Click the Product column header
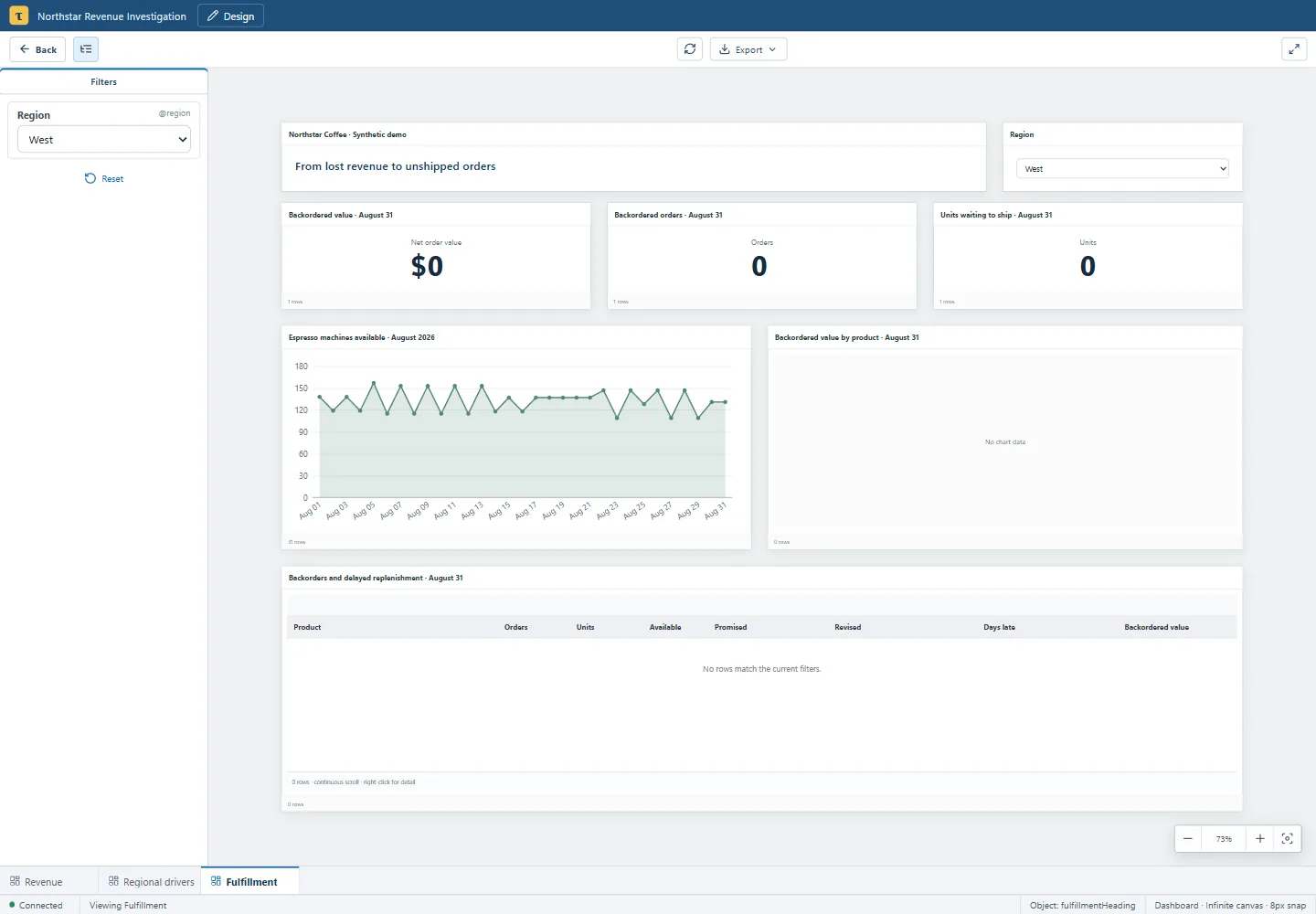Image resolution: width=1316 pixels, height=914 pixels. click(307, 627)
